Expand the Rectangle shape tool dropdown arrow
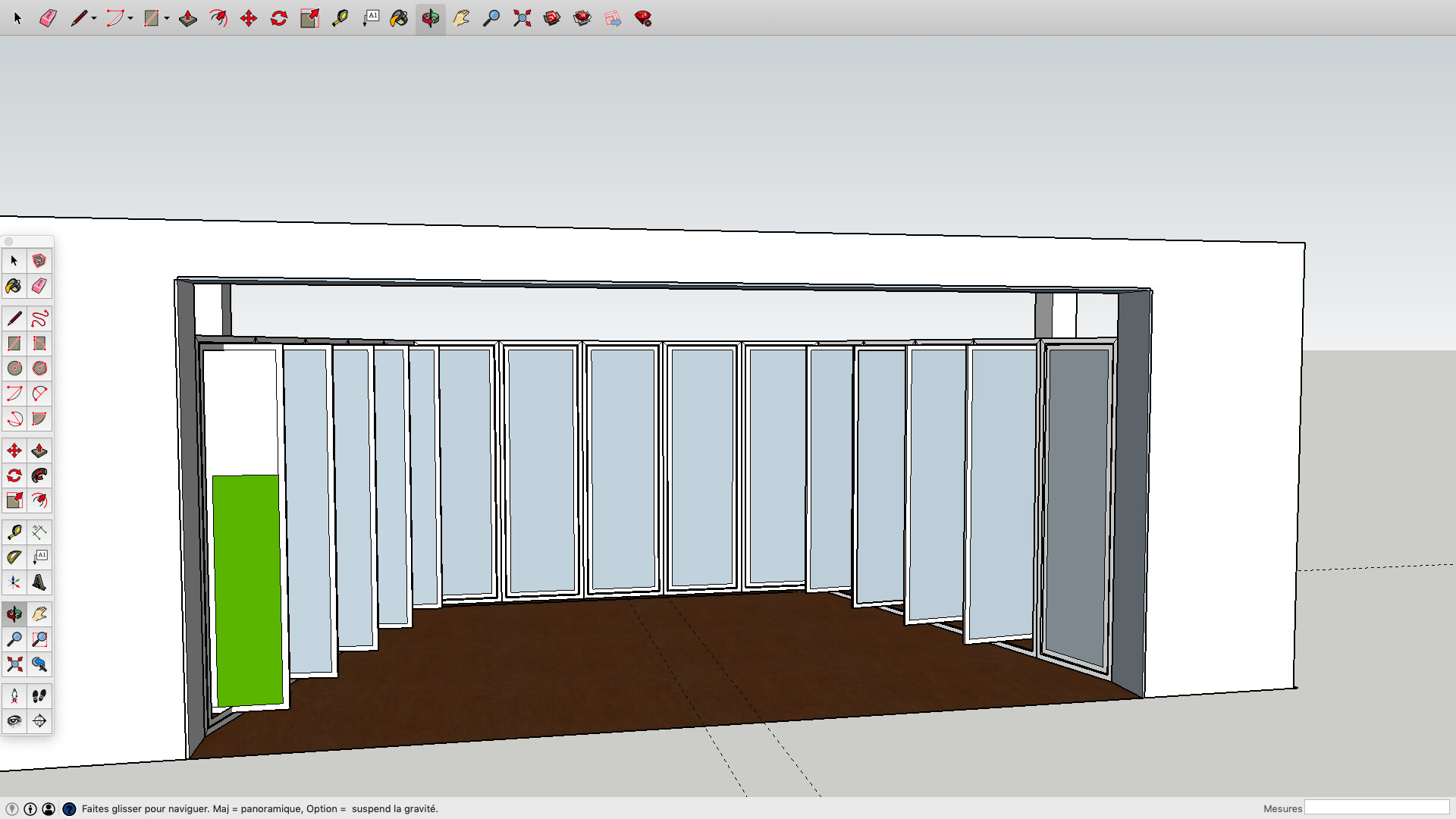 pos(166,18)
